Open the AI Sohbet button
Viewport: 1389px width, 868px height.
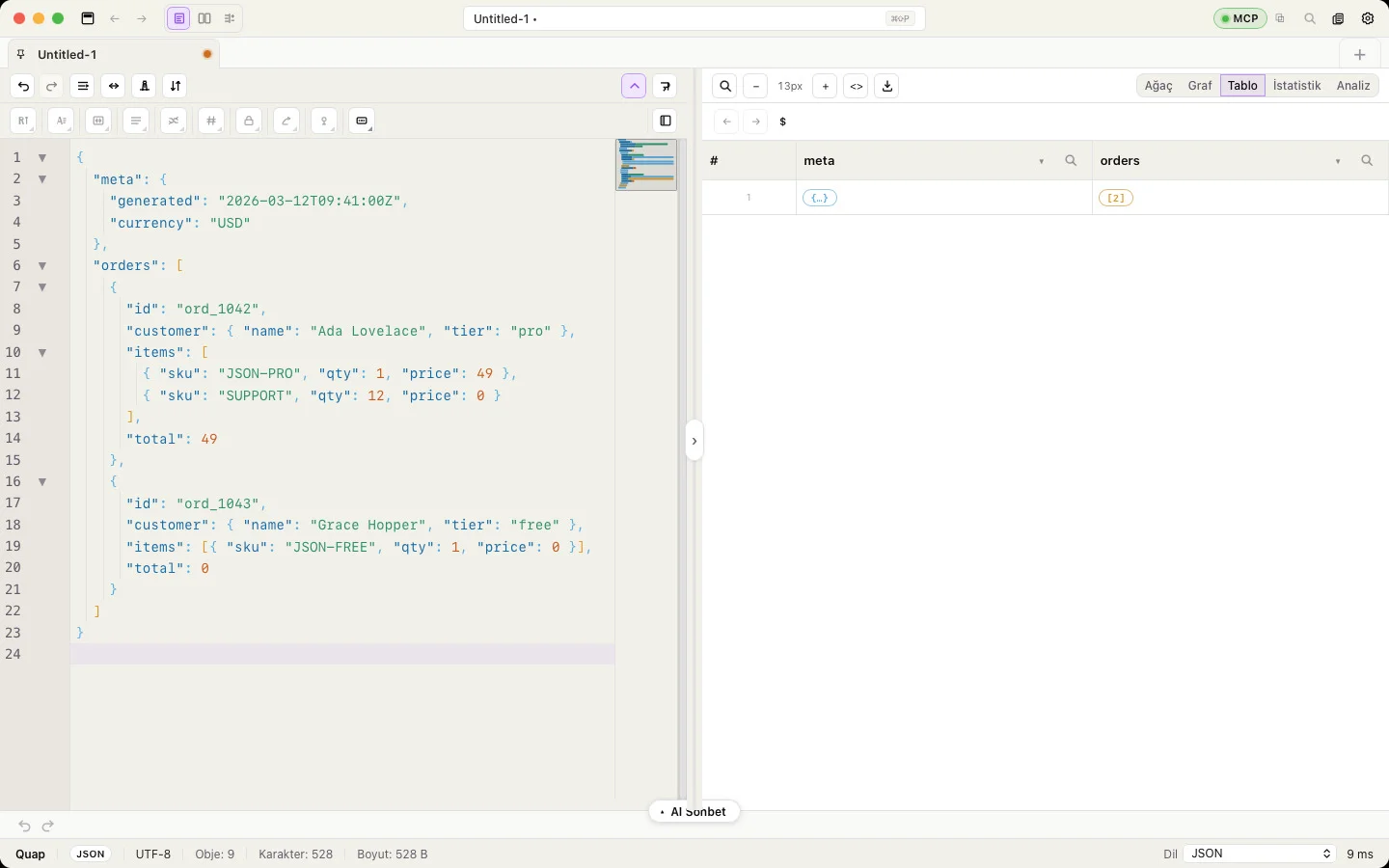click(694, 812)
